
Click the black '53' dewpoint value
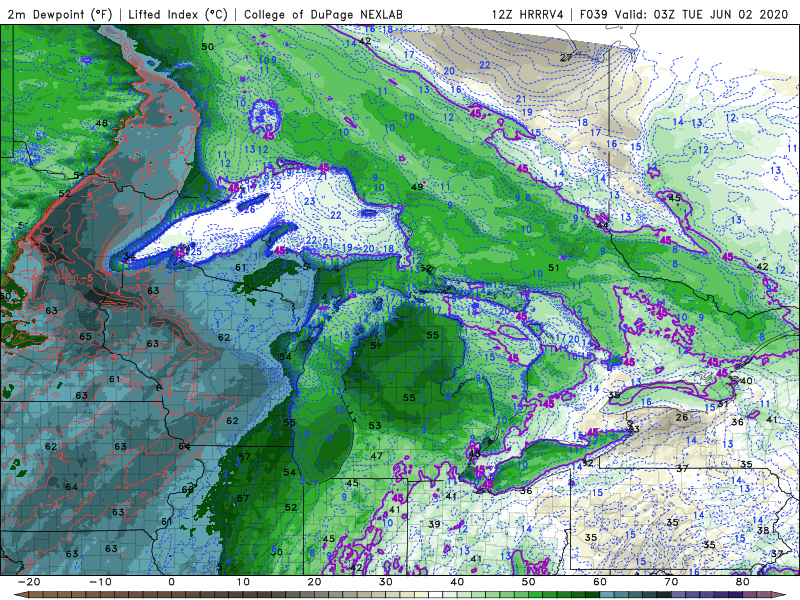[375, 425]
